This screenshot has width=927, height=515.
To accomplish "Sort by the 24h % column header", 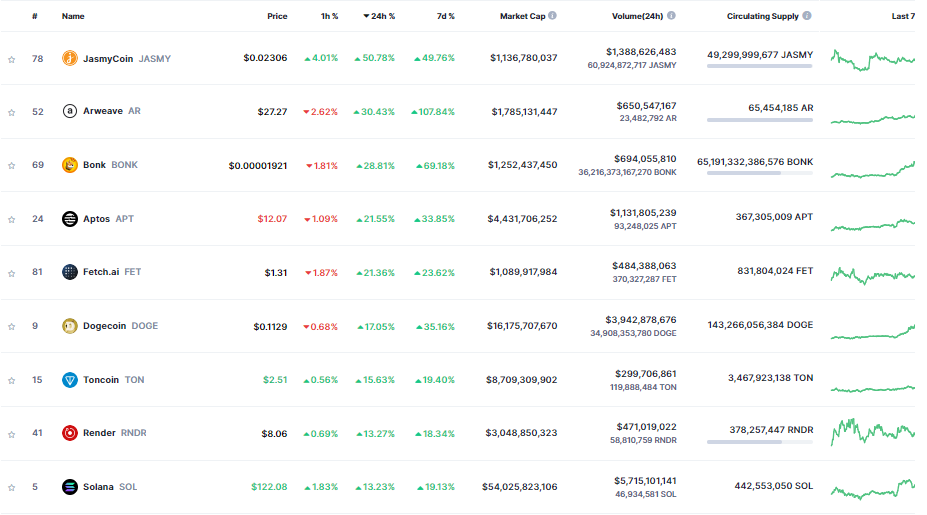I will tap(379, 16).
